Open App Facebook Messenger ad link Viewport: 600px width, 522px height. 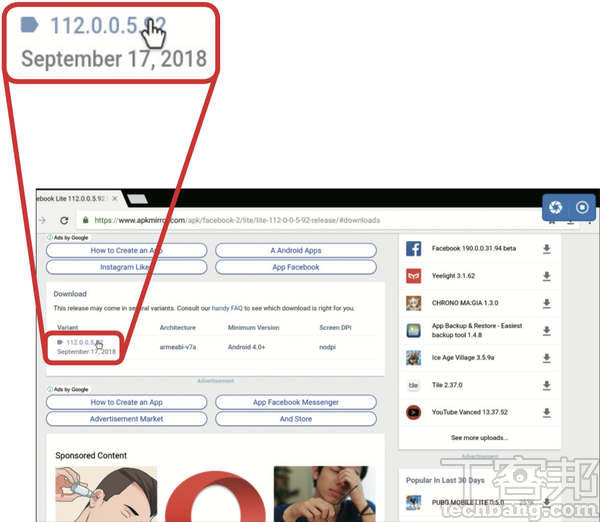(296, 402)
